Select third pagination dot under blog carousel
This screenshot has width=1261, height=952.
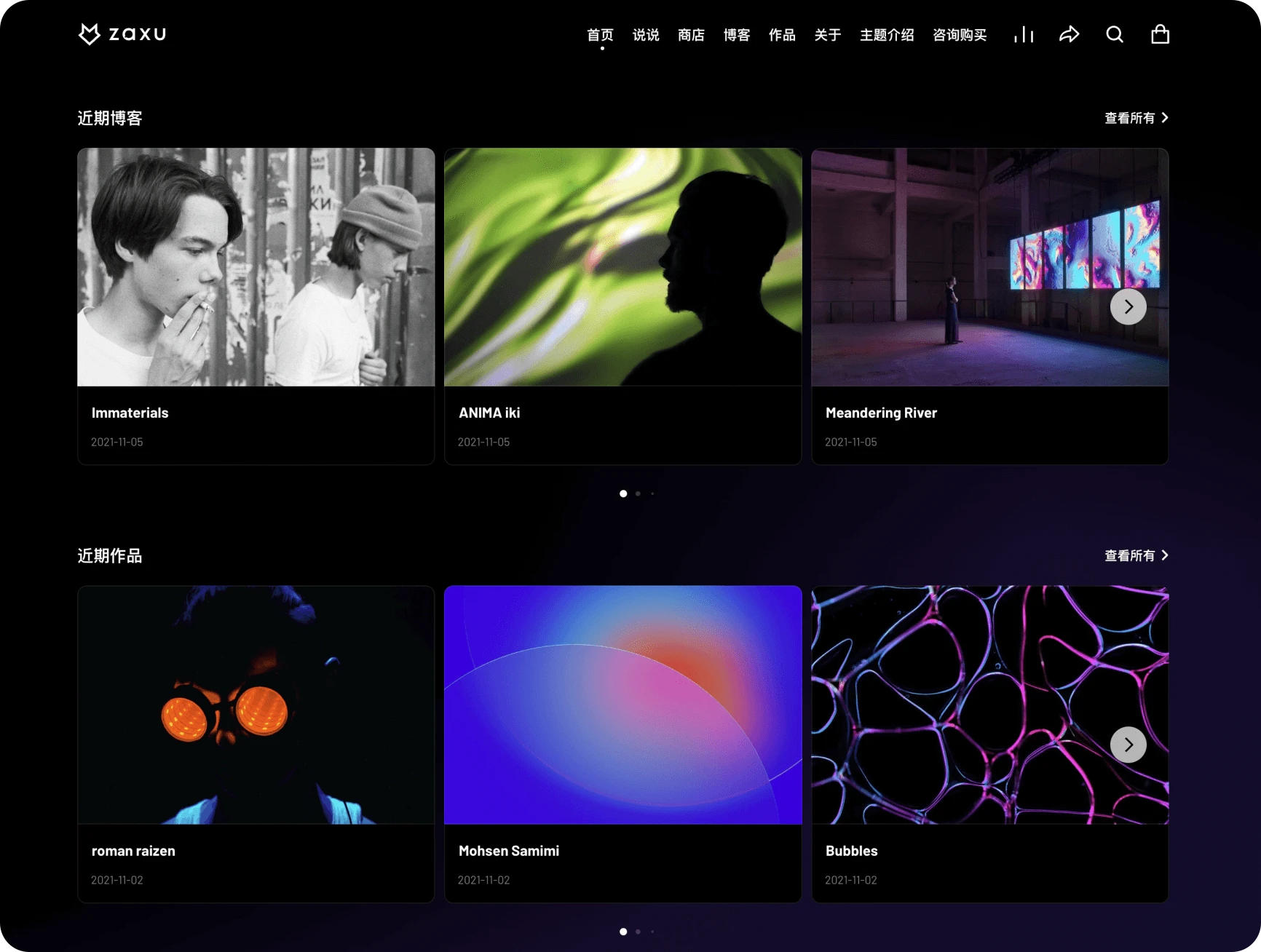point(652,493)
